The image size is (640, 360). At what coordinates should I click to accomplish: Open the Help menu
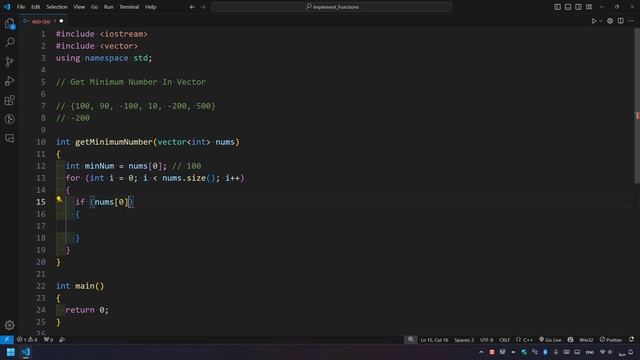(151, 7)
